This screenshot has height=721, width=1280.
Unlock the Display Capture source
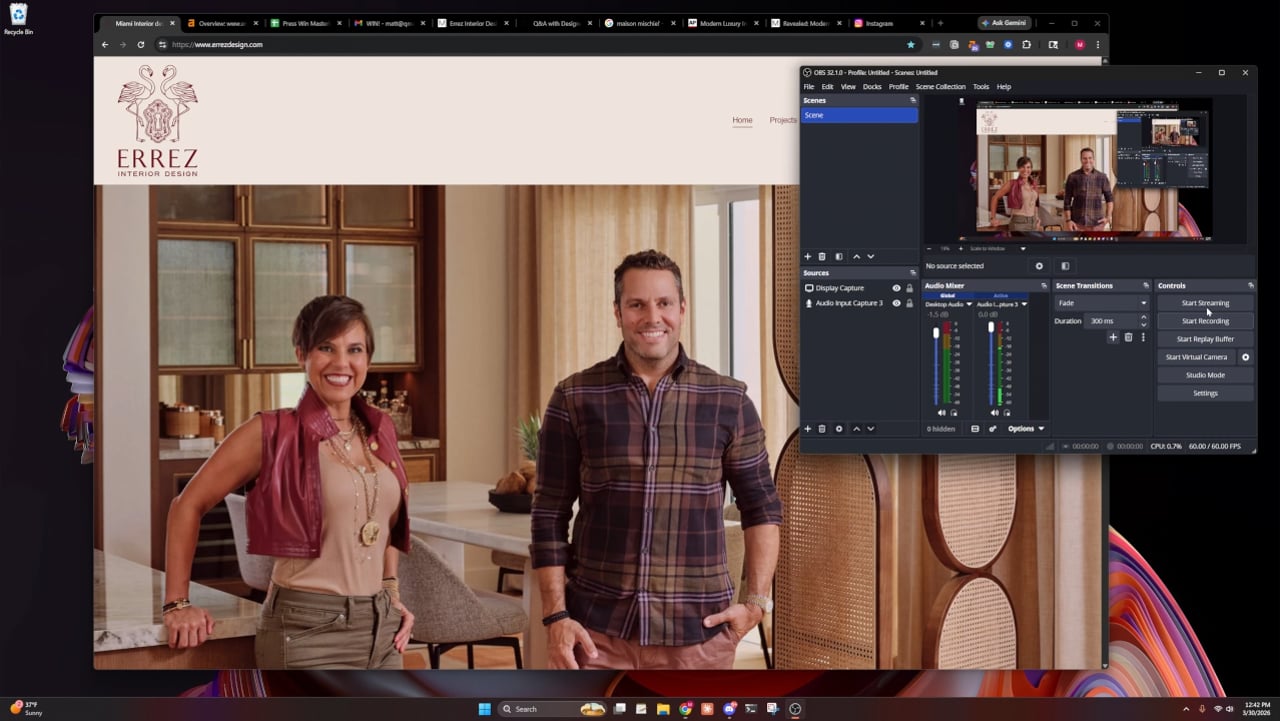909,288
